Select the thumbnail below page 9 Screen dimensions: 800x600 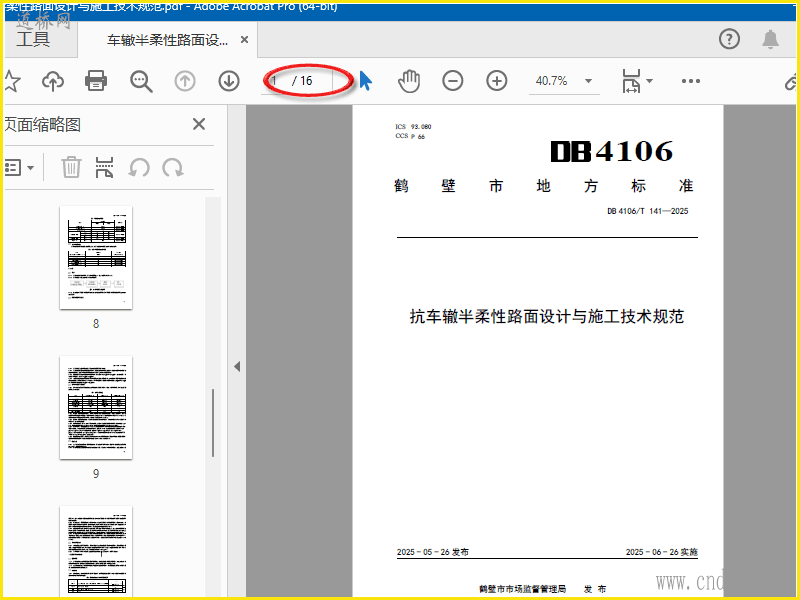point(96,551)
